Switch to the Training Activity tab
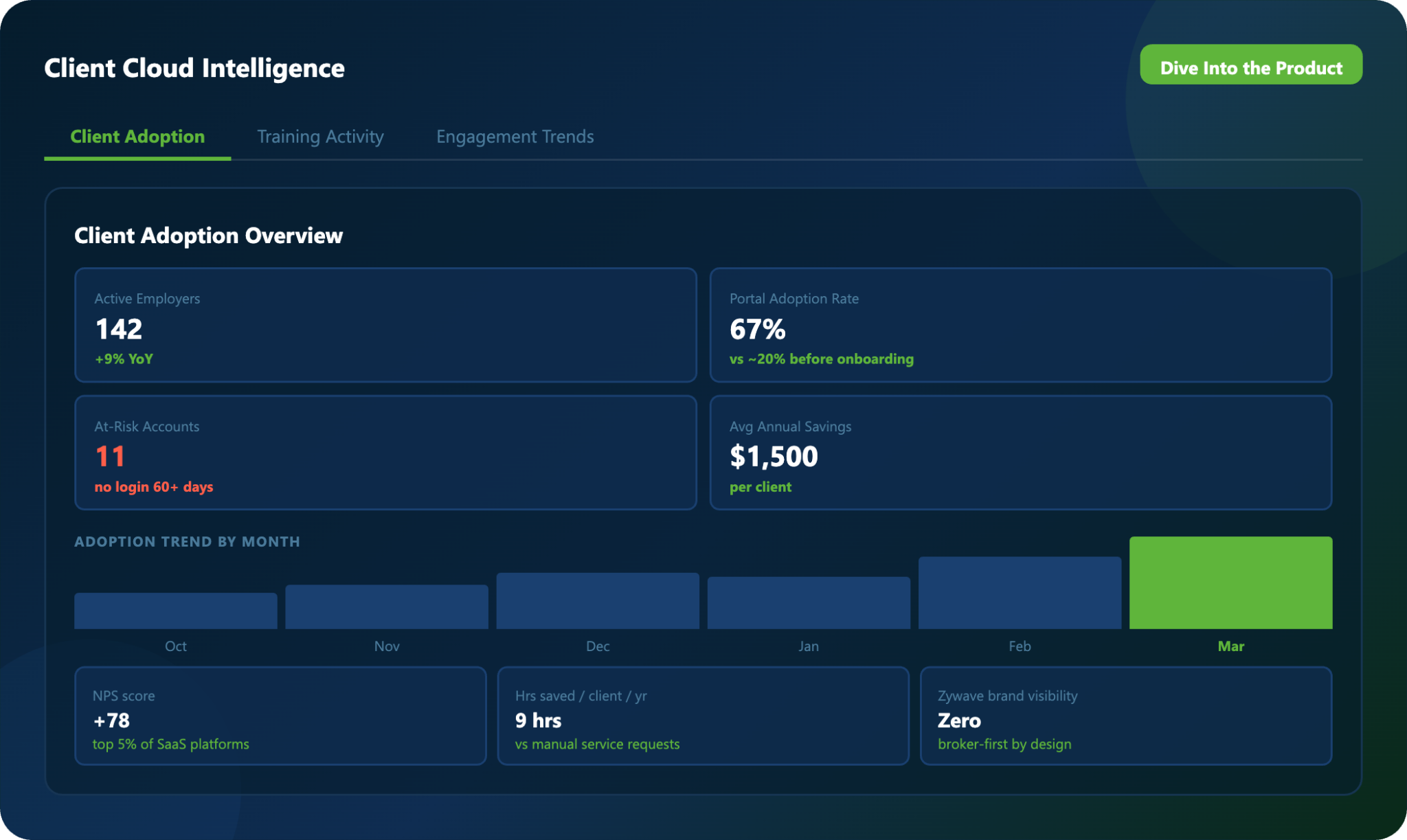The width and height of the screenshot is (1407, 840). tap(320, 137)
